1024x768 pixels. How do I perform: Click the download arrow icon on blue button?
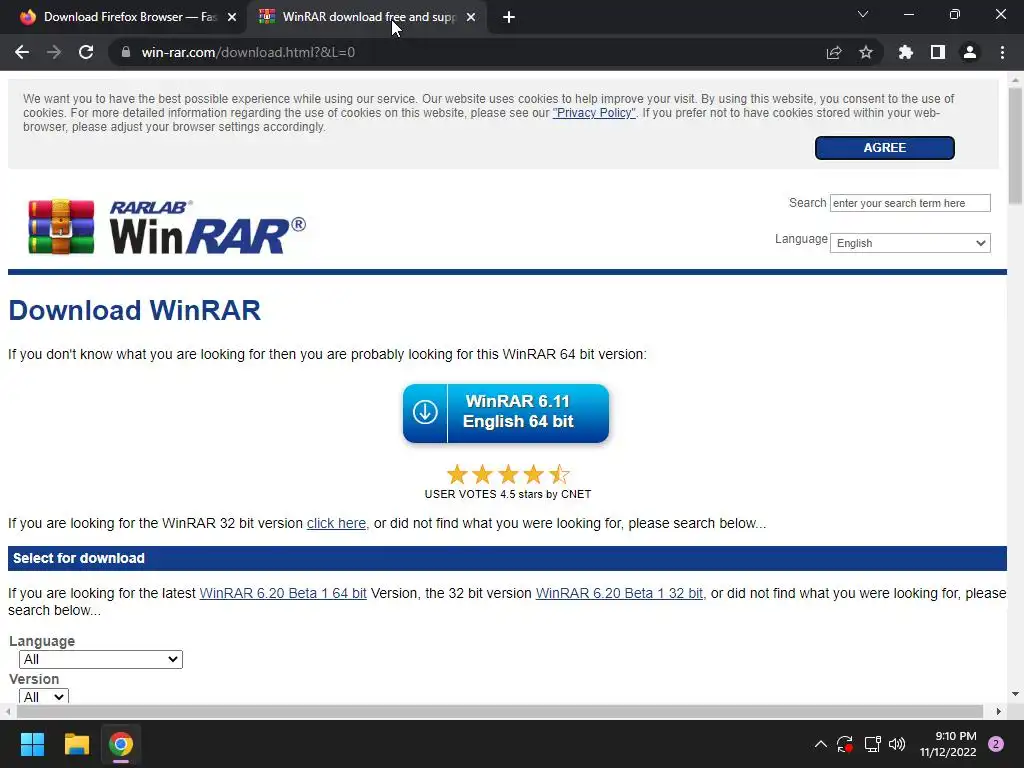pos(424,413)
